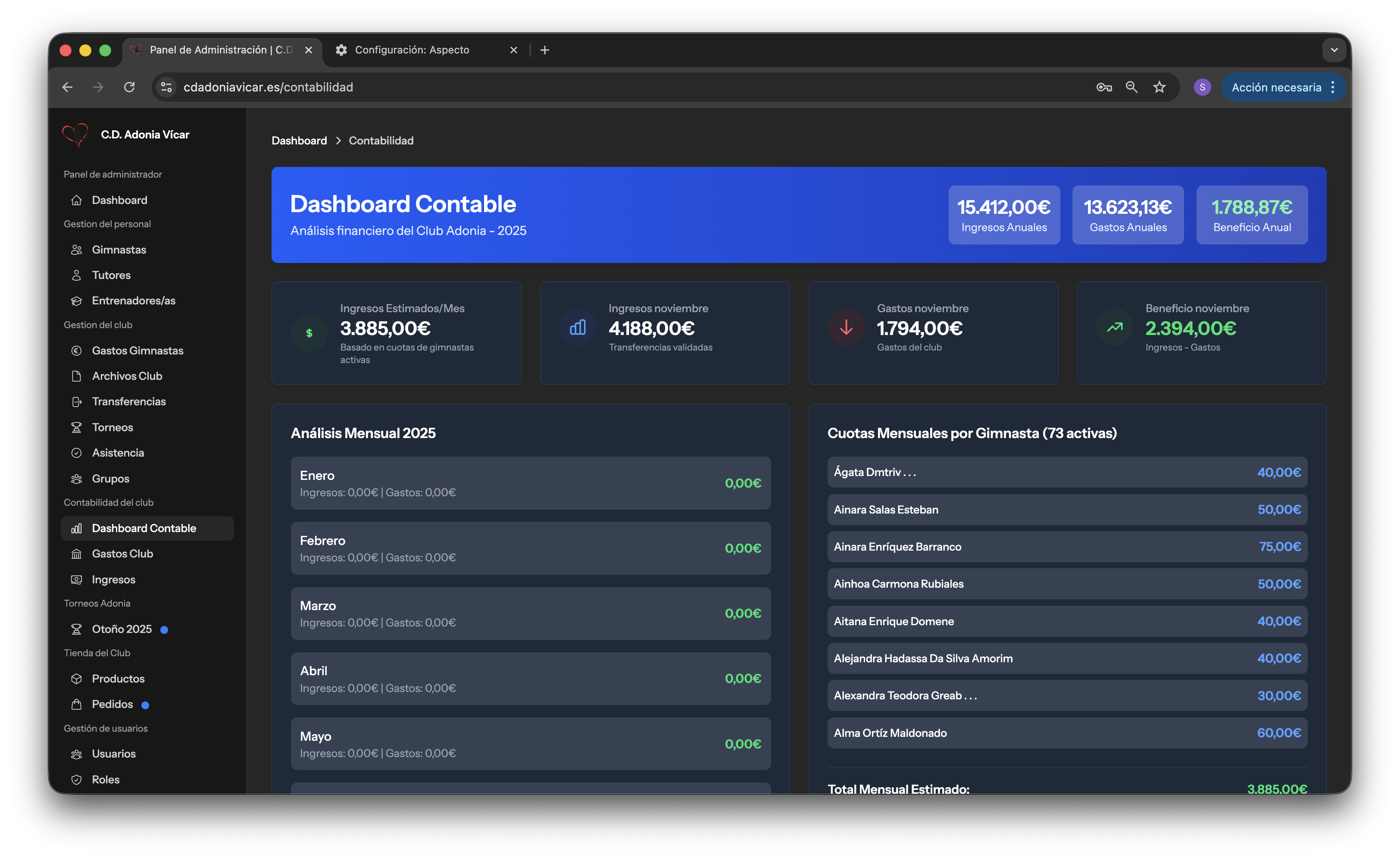Image resolution: width=1400 pixels, height=858 pixels.
Task: Click the Acción necesaria button
Action: (x=1276, y=87)
